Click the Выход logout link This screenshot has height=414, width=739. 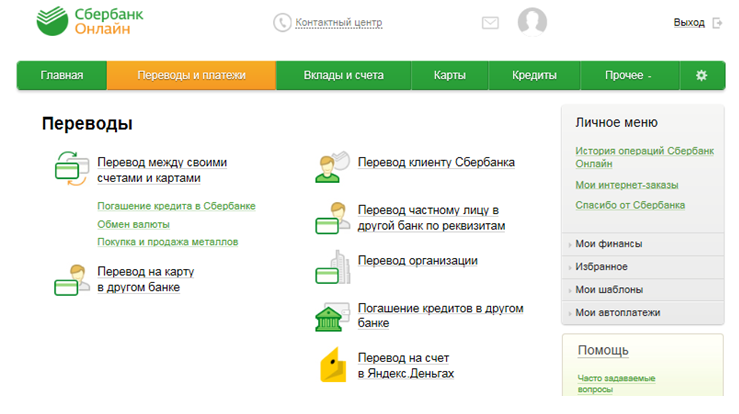point(689,23)
